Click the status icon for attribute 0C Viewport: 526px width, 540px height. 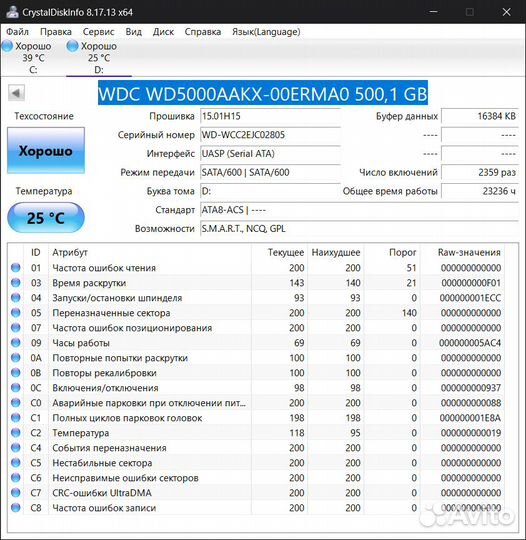pyautogui.click(x=16, y=388)
